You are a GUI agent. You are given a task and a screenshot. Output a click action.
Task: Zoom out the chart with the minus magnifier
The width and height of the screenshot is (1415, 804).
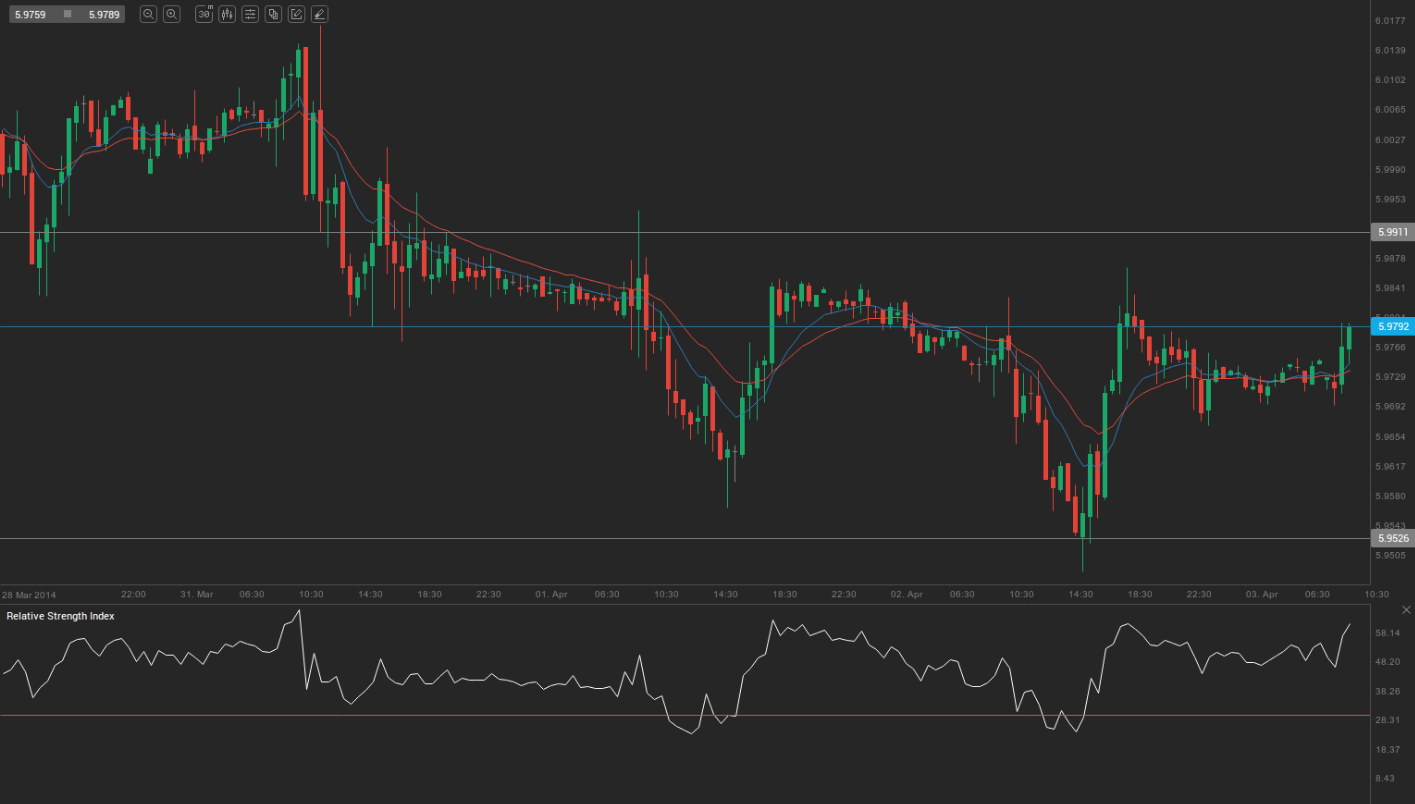coord(148,14)
